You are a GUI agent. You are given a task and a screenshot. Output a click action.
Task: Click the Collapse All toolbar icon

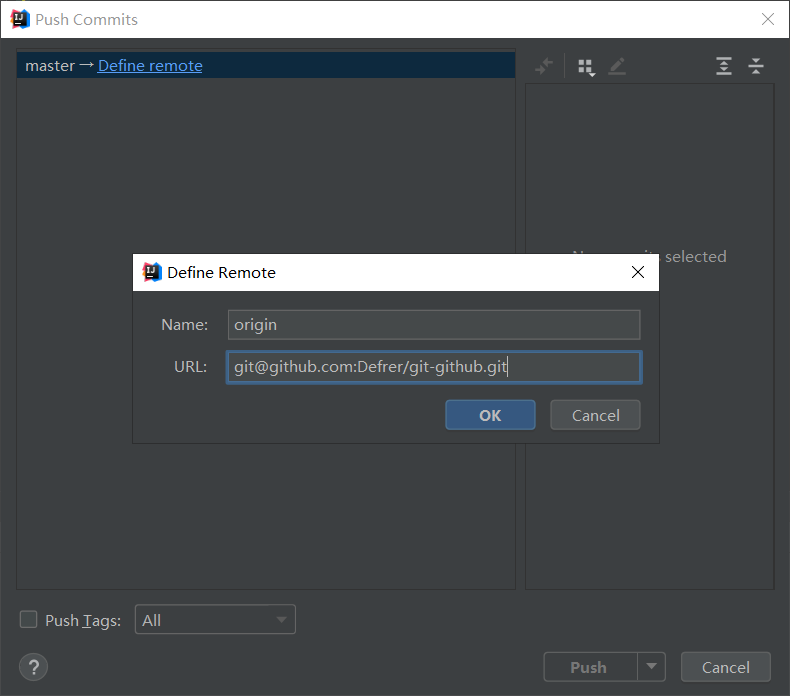pos(756,67)
